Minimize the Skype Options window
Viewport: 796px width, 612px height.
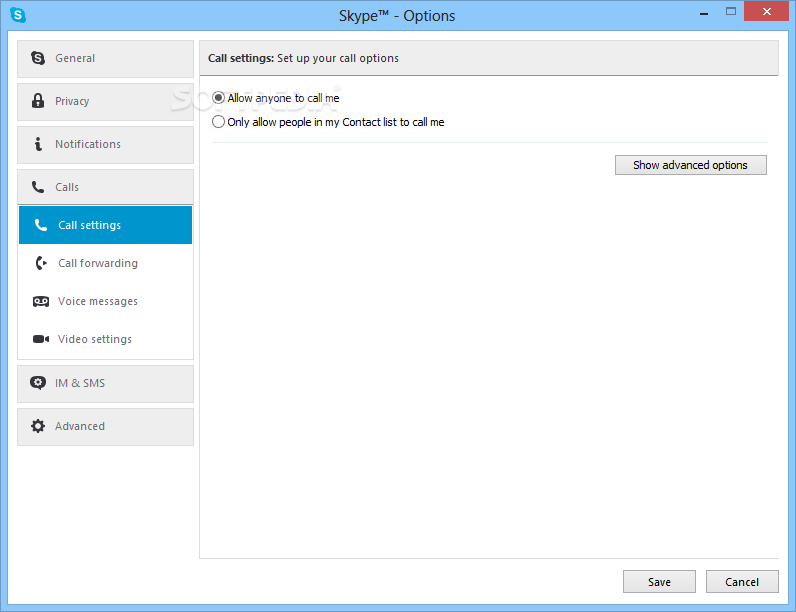pos(704,12)
